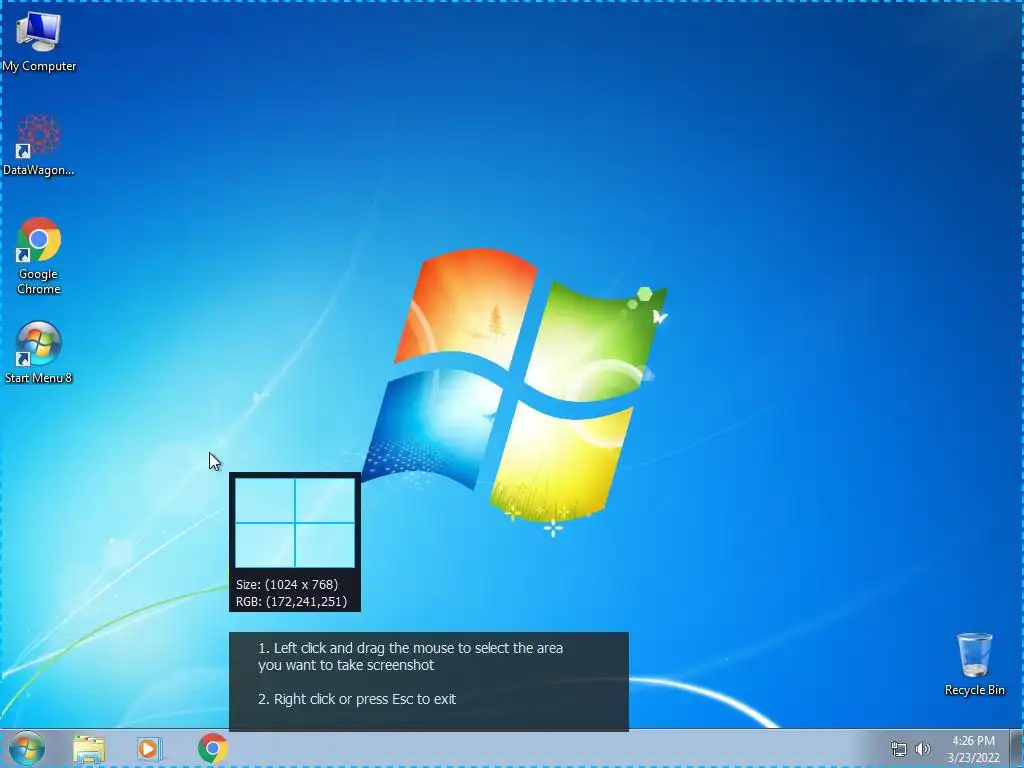Open File Explorer from the taskbar
This screenshot has width=1024, height=768.
coord(89,748)
